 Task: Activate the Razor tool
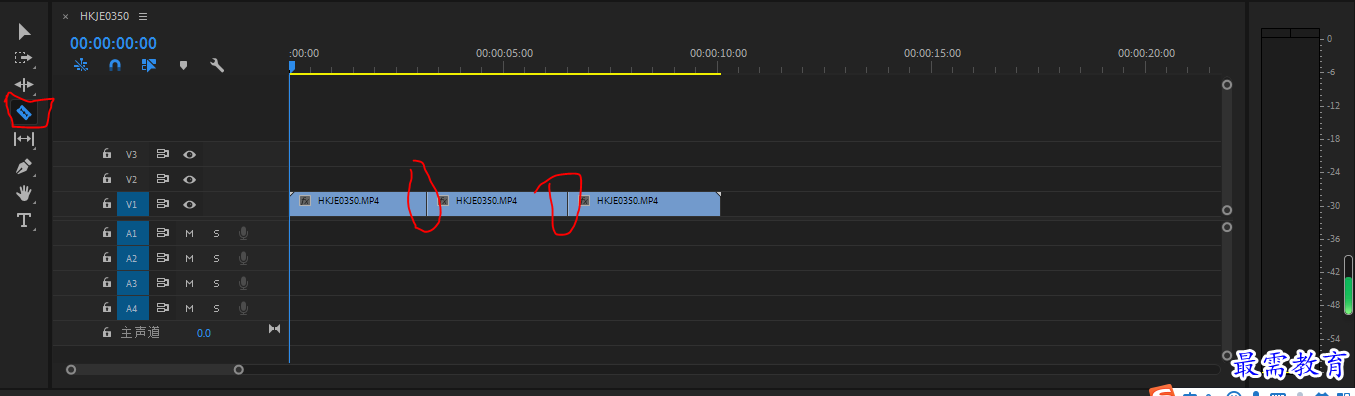(x=24, y=113)
